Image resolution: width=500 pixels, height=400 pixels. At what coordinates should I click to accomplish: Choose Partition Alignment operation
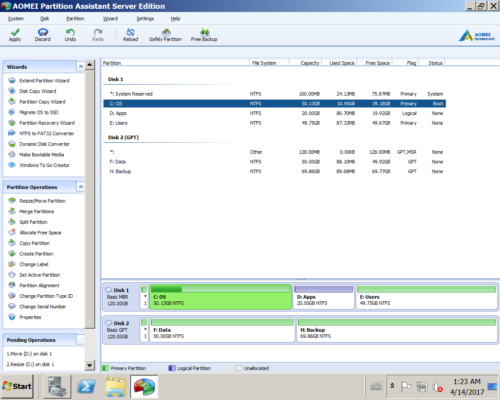[34, 285]
